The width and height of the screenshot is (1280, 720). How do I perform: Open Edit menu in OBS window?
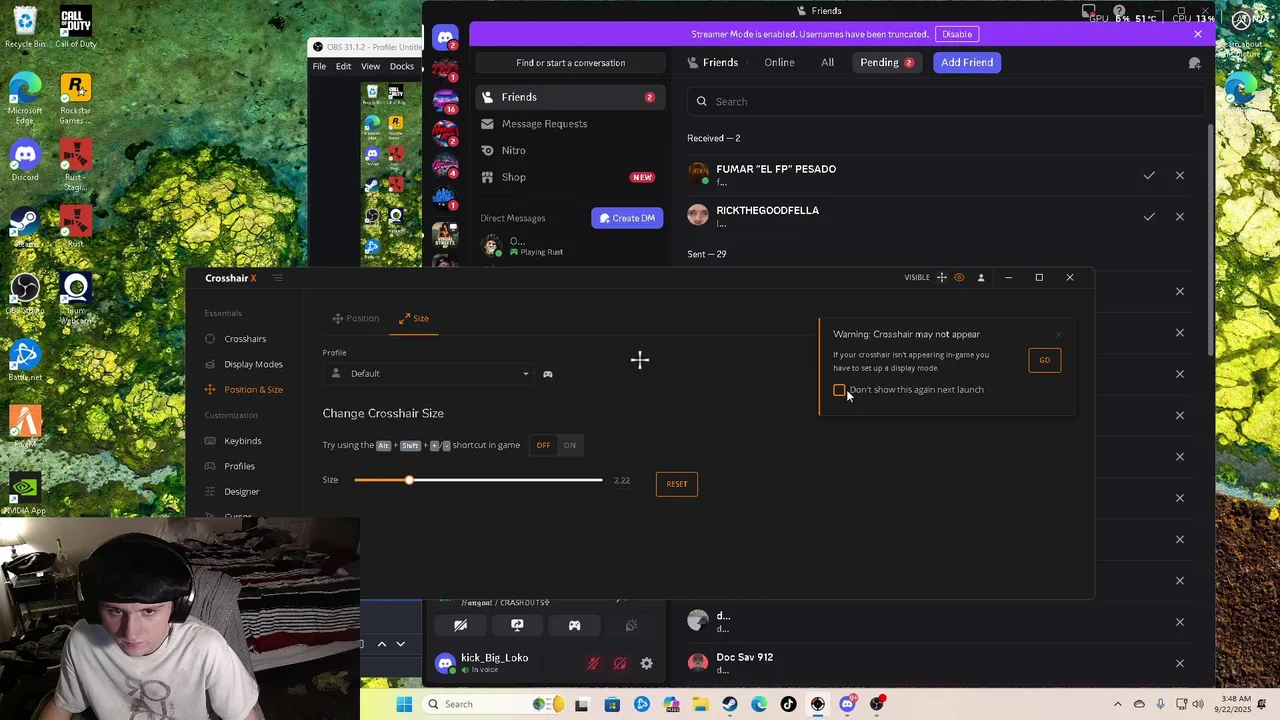pos(343,67)
